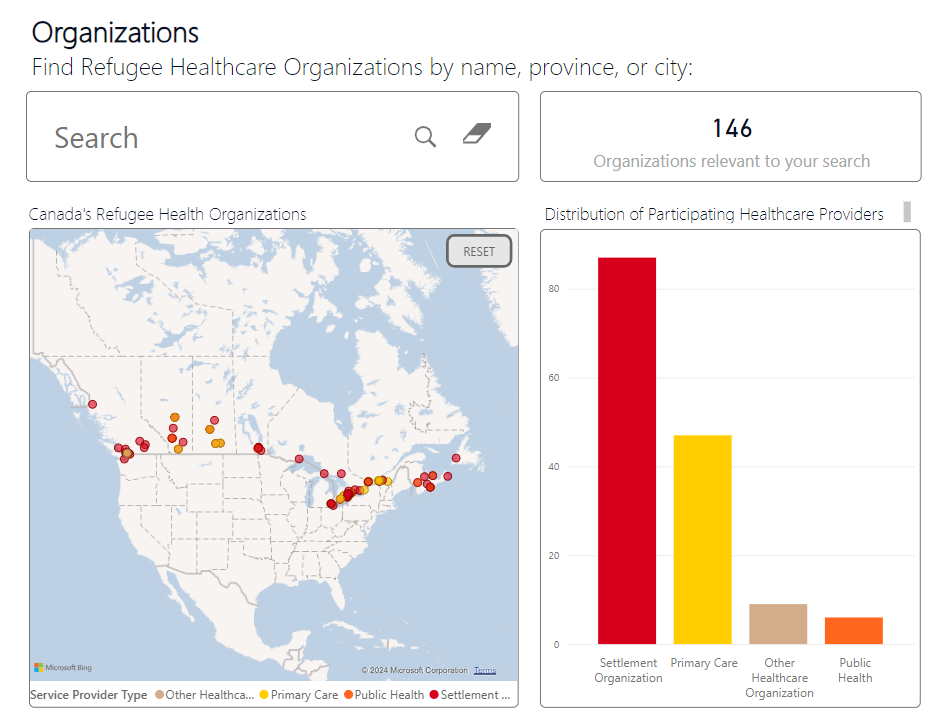Screen dimensions: 937x720
Task: Click the Microsoft Bing logo on map
Action: (63, 667)
